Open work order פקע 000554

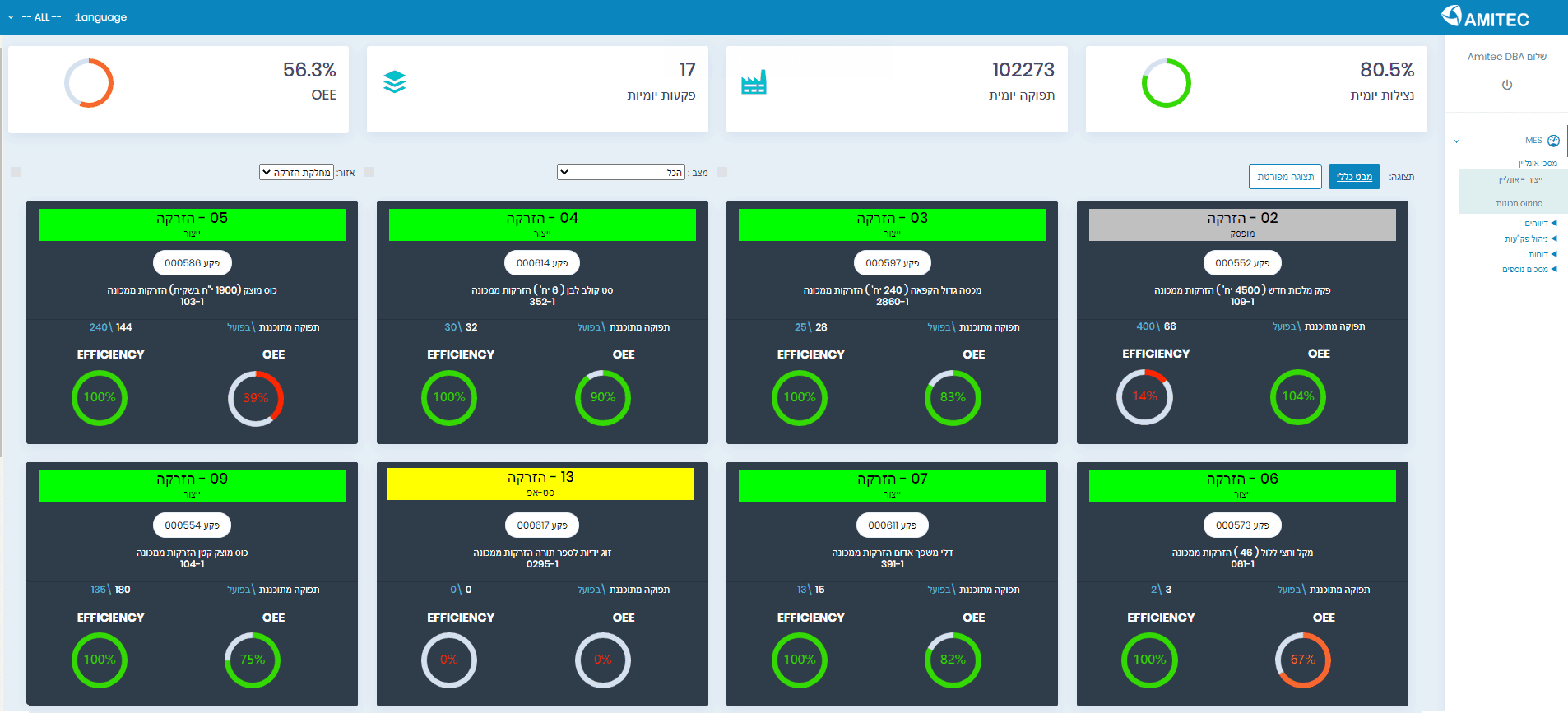(x=192, y=525)
